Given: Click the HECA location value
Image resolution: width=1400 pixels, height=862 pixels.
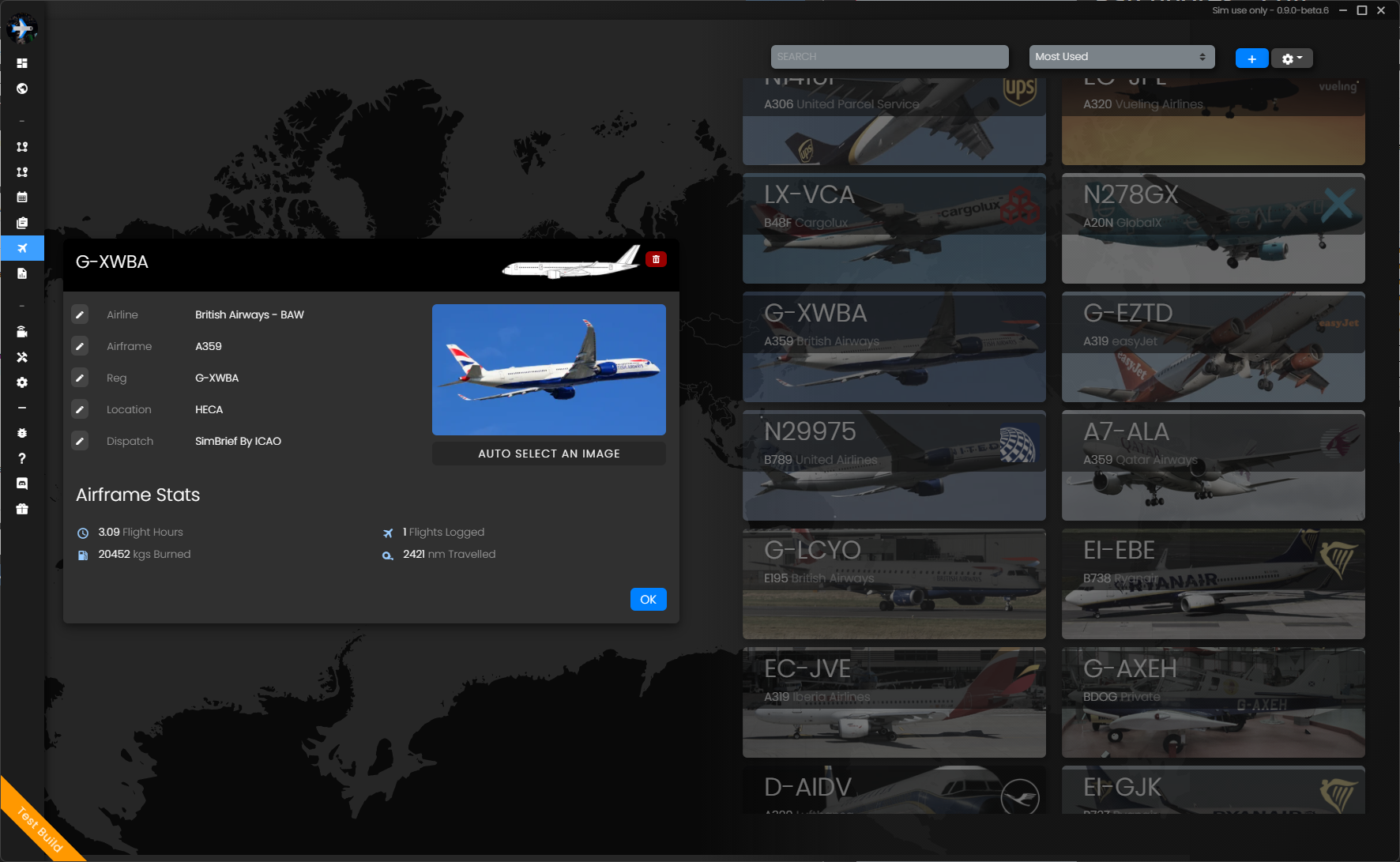Looking at the screenshot, I should (209, 409).
